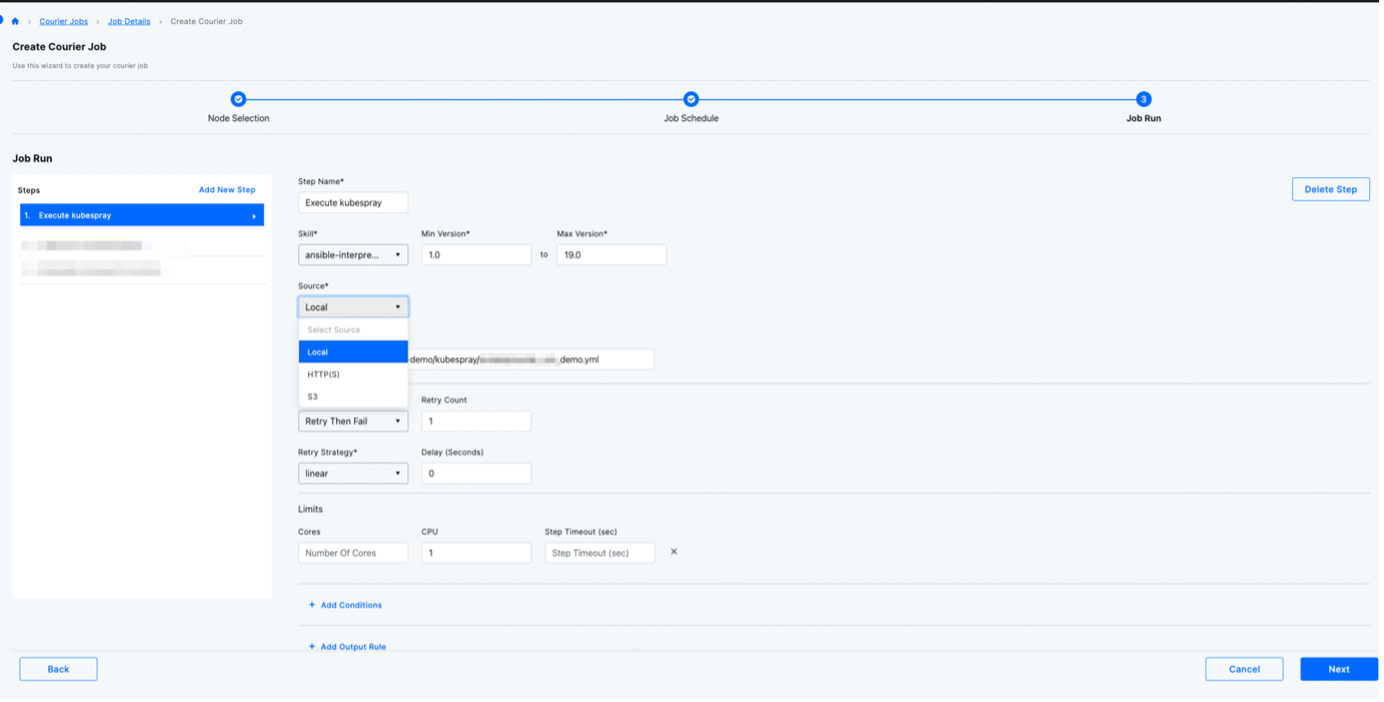Open the Retry Strategy dropdown
Screen dimensions: 1384x702
pyautogui.click(x=353, y=472)
